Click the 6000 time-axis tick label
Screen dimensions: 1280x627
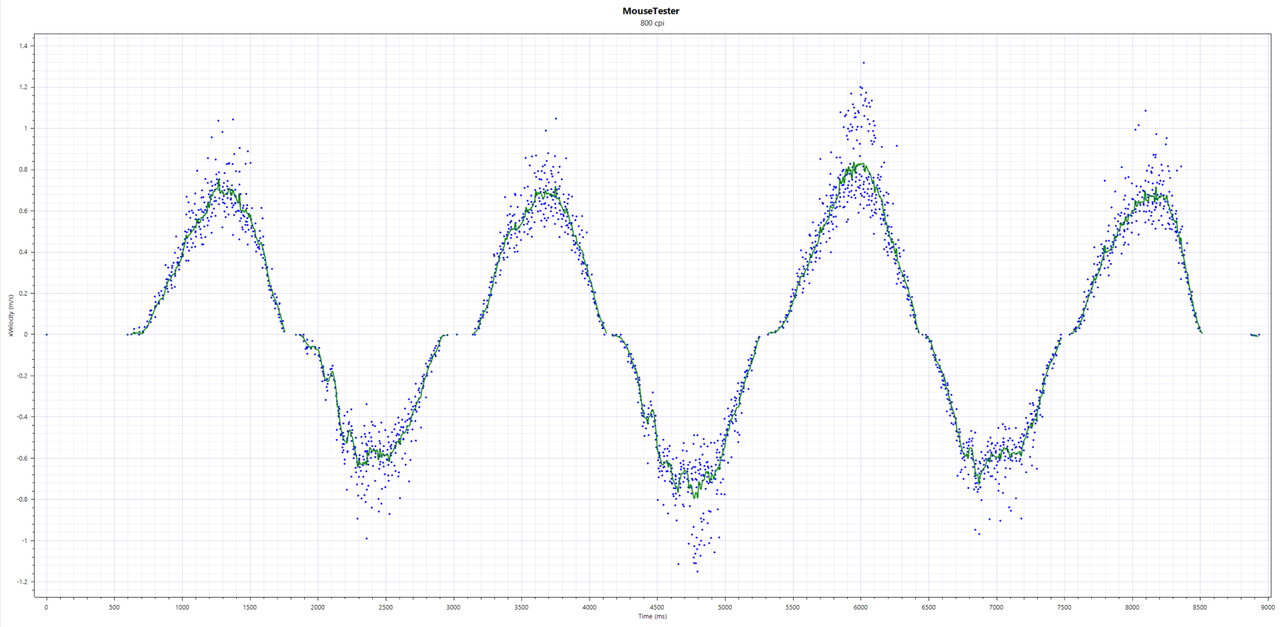pyautogui.click(x=861, y=606)
